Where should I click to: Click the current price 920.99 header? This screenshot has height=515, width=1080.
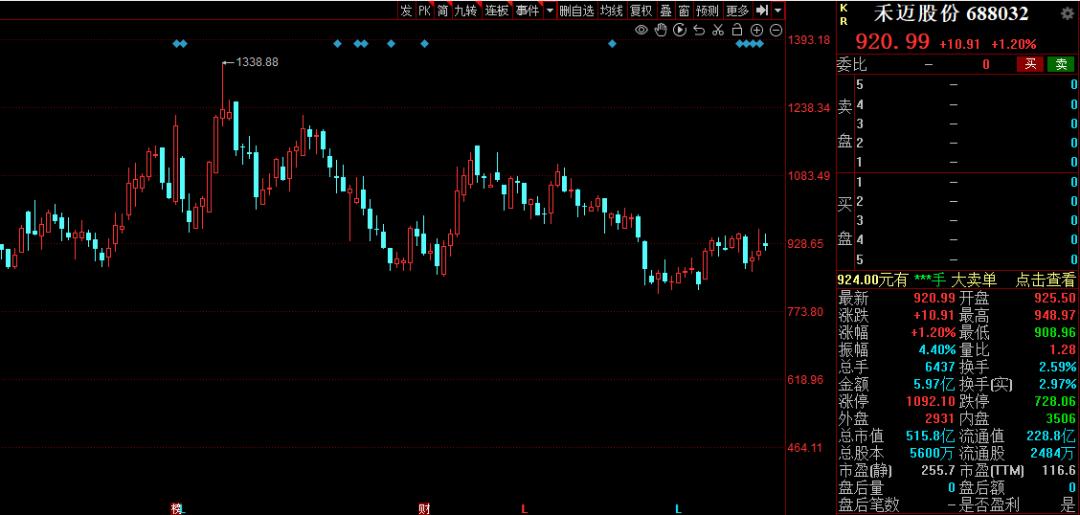pos(893,43)
